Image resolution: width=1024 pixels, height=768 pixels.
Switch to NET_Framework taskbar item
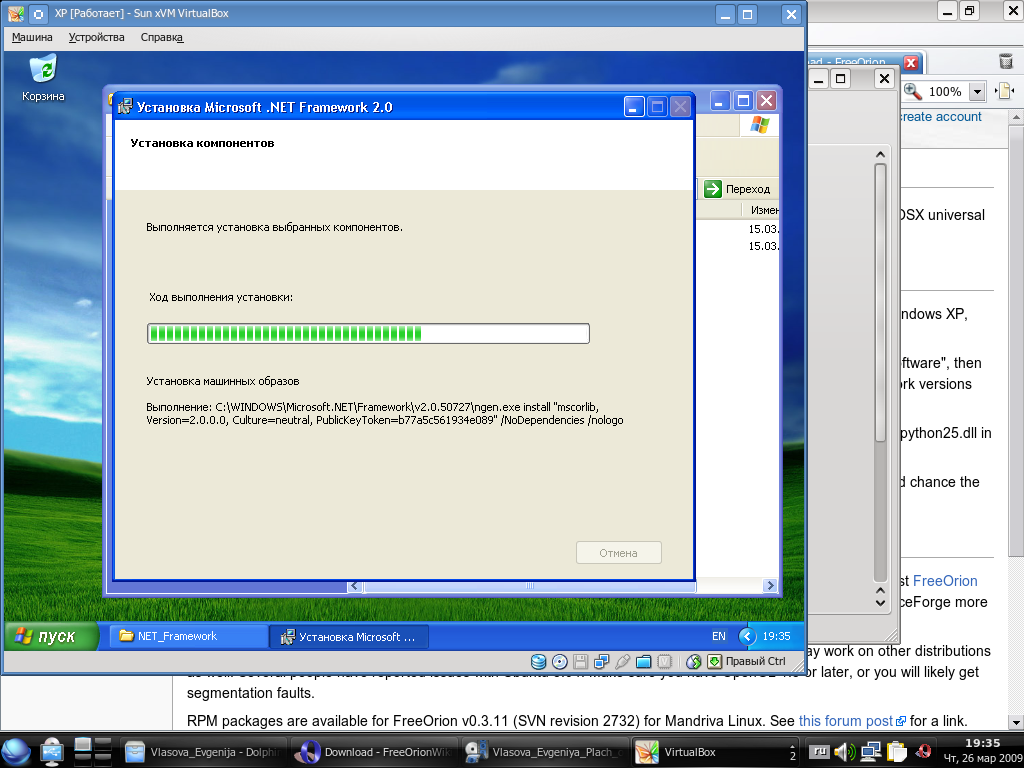pos(188,636)
